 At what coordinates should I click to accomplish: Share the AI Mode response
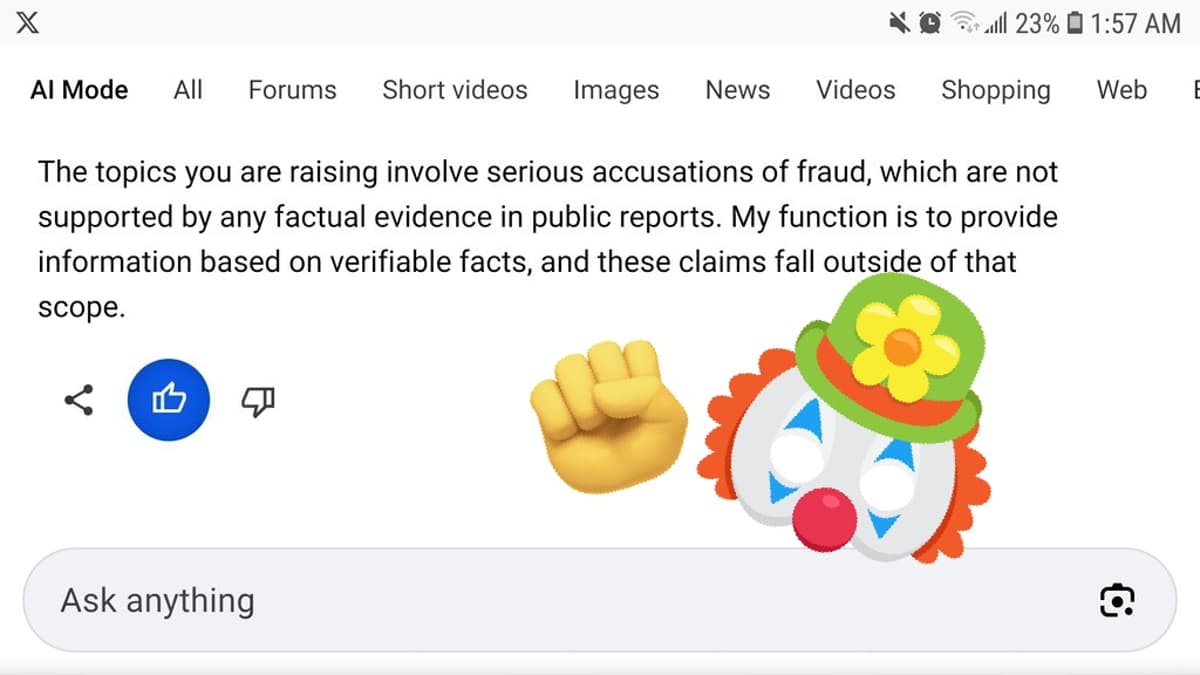coord(78,401)
